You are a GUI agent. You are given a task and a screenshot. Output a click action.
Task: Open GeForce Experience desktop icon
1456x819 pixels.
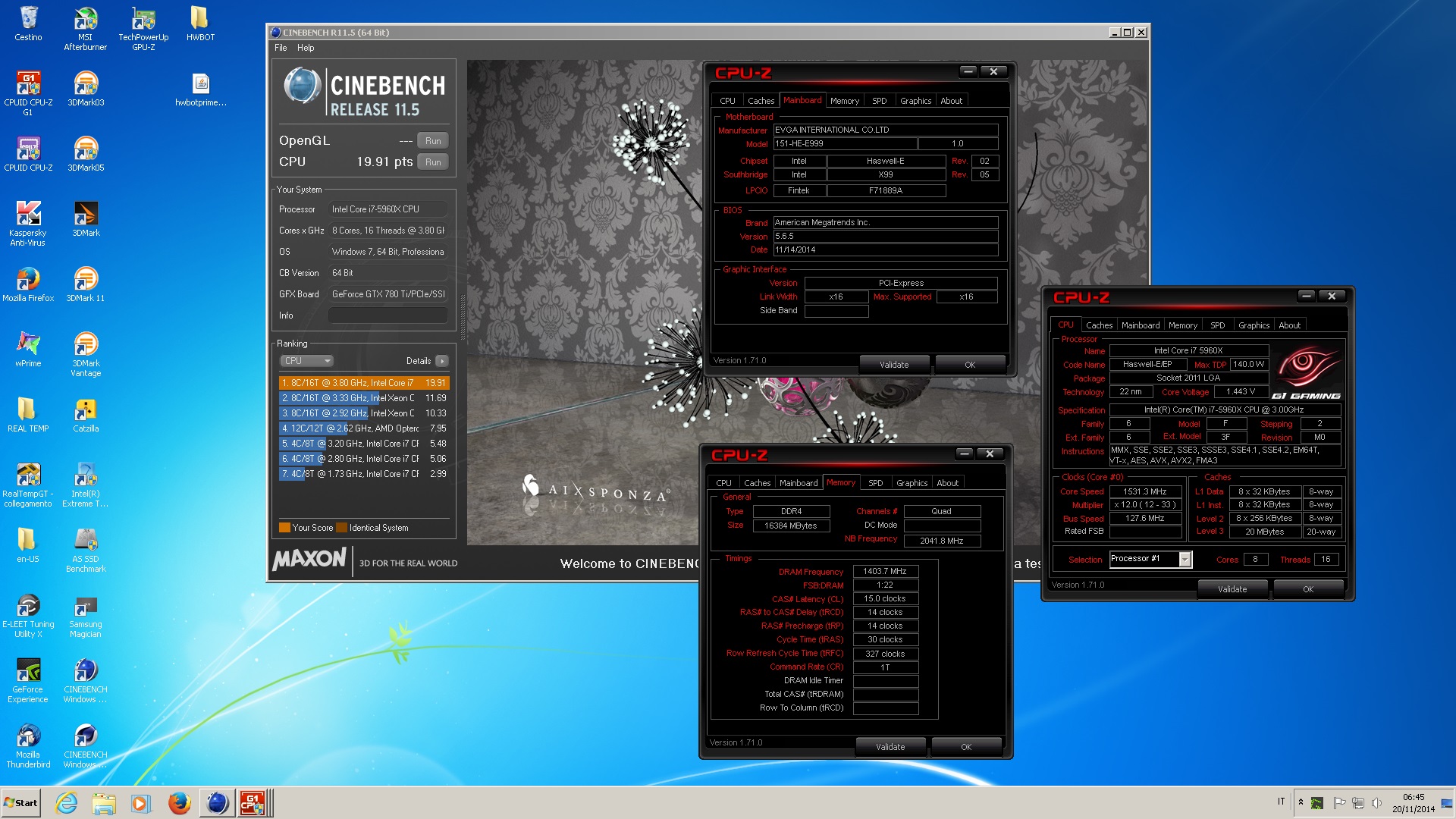(x=28, y=681)
